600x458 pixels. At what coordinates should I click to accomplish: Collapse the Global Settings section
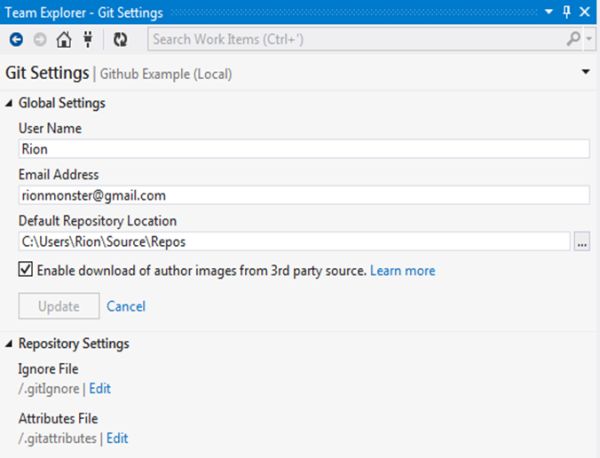[10, 103]
